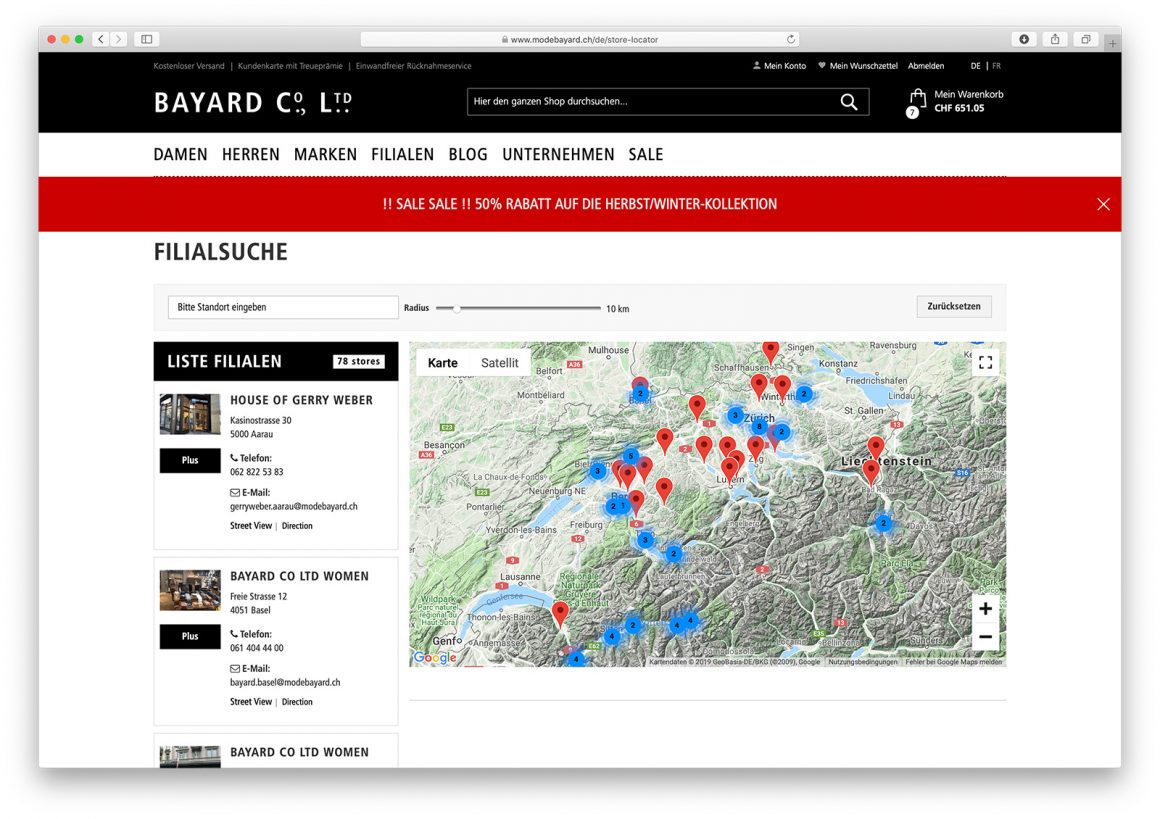Image resolution: width=1160 pixels, height=819 pixels.
Task: Open Street View for Aarau store
Action: pyautogui.click(x=251, y=526)
